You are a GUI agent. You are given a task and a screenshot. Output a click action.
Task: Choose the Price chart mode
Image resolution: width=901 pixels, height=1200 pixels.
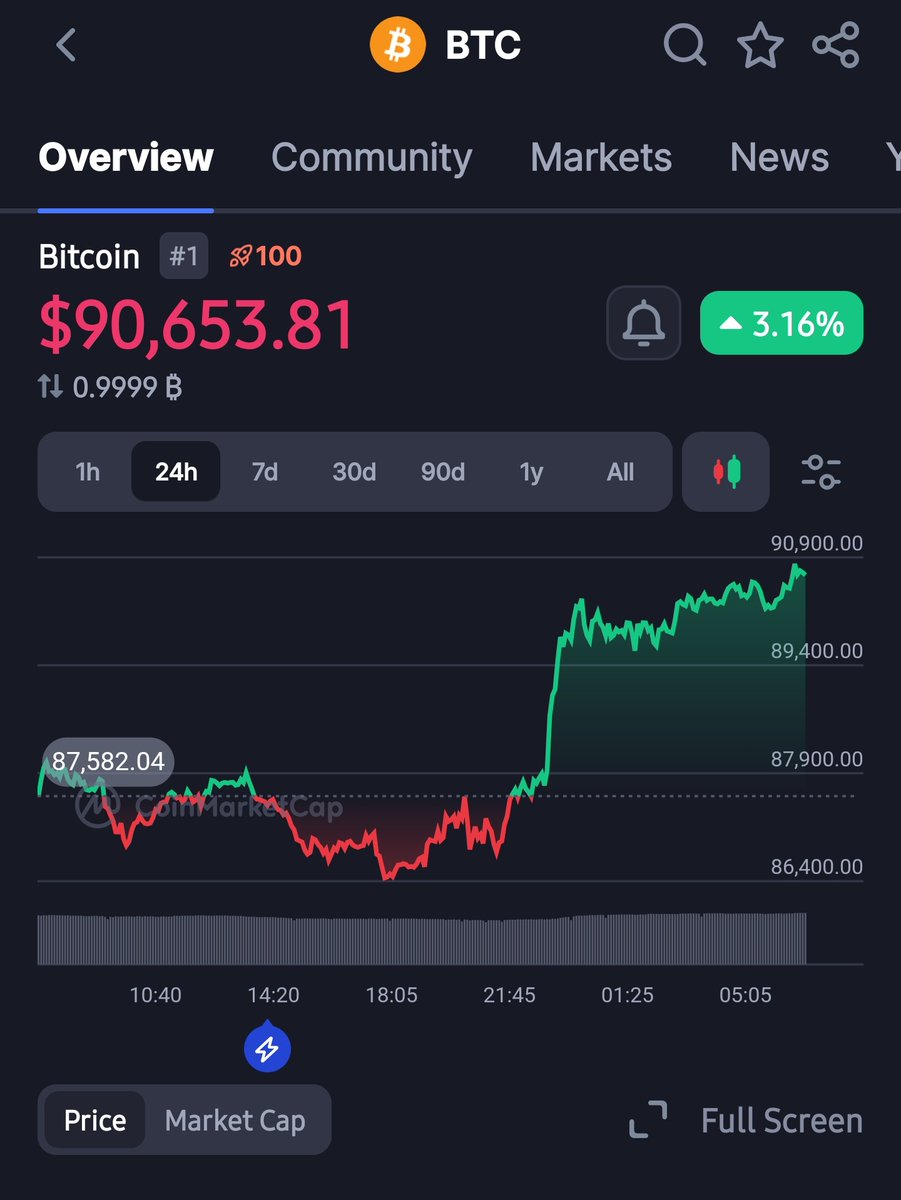pyautogui.click(x=95, y=1120)
